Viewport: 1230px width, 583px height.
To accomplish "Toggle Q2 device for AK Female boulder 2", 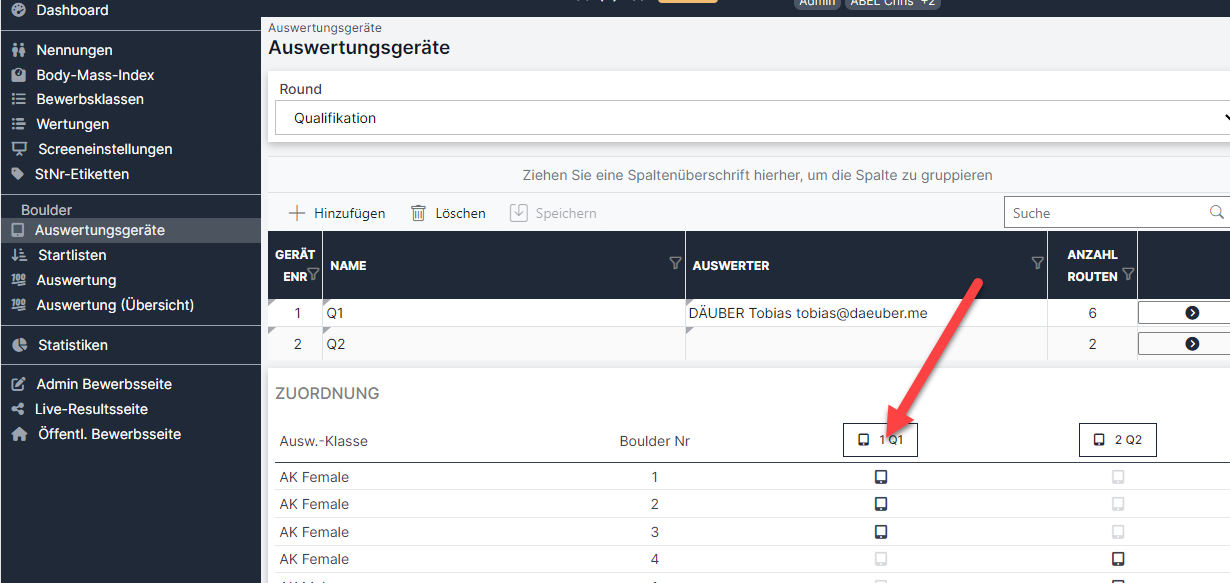I will [x=1118, y=504].
